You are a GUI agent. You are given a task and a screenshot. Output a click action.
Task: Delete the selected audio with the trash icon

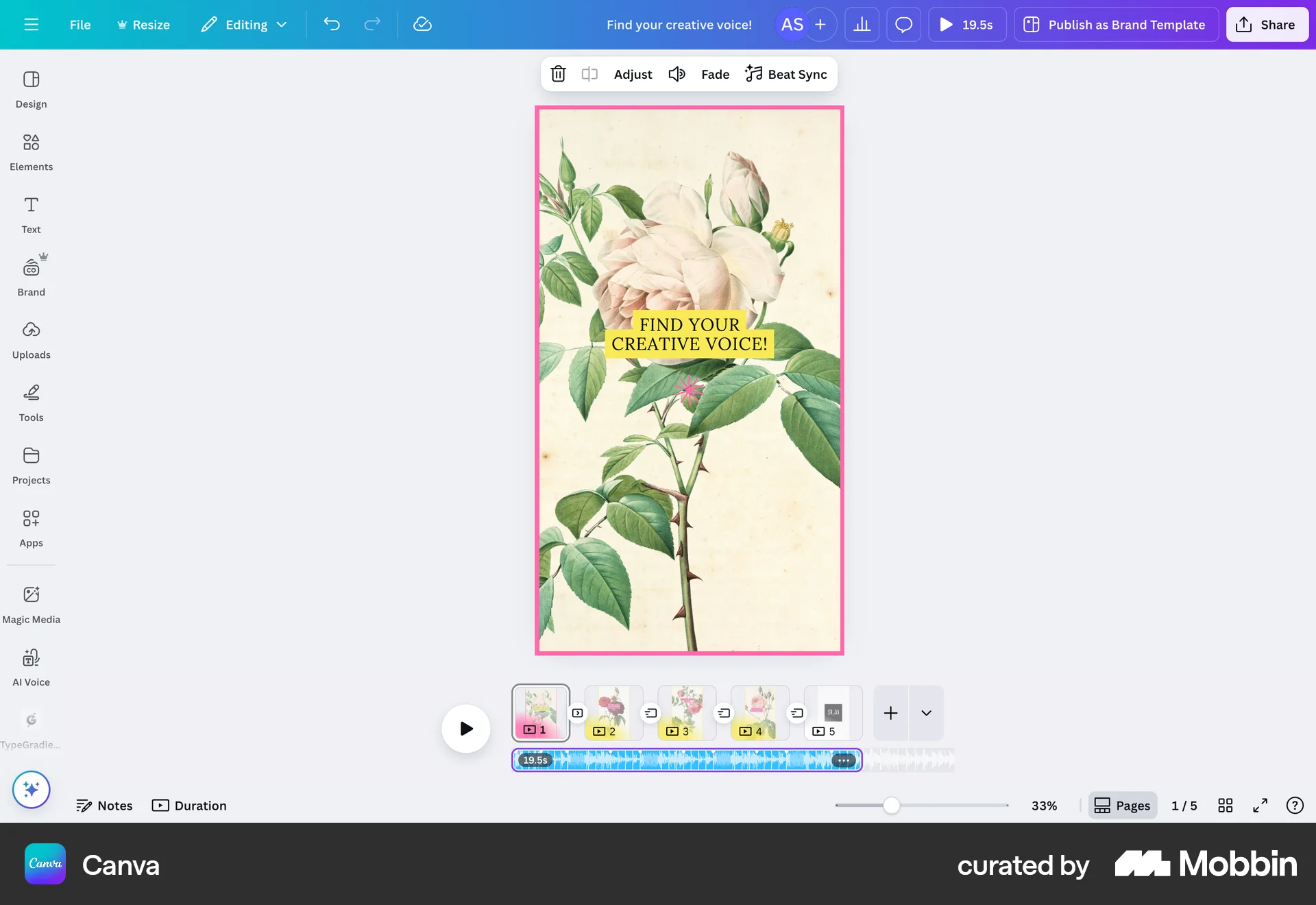tap(558, 74)
